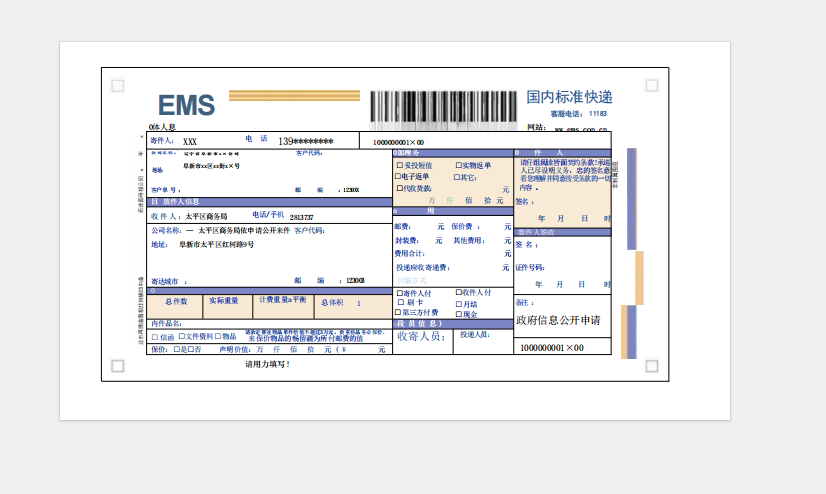Click the 总体积 cell
The image size is (826, 494).
click(352, 307)
